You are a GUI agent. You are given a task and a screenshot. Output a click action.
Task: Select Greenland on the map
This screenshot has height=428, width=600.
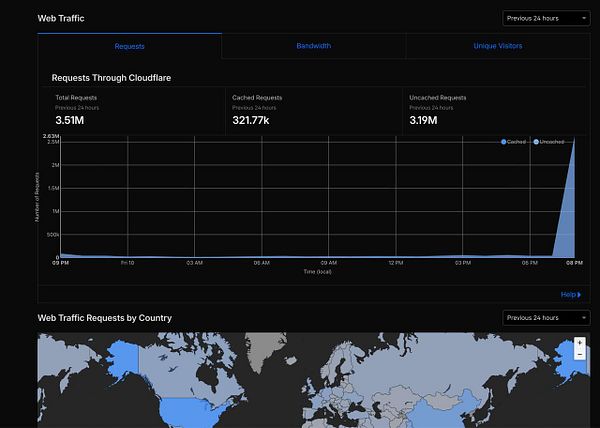click(265, 350)
